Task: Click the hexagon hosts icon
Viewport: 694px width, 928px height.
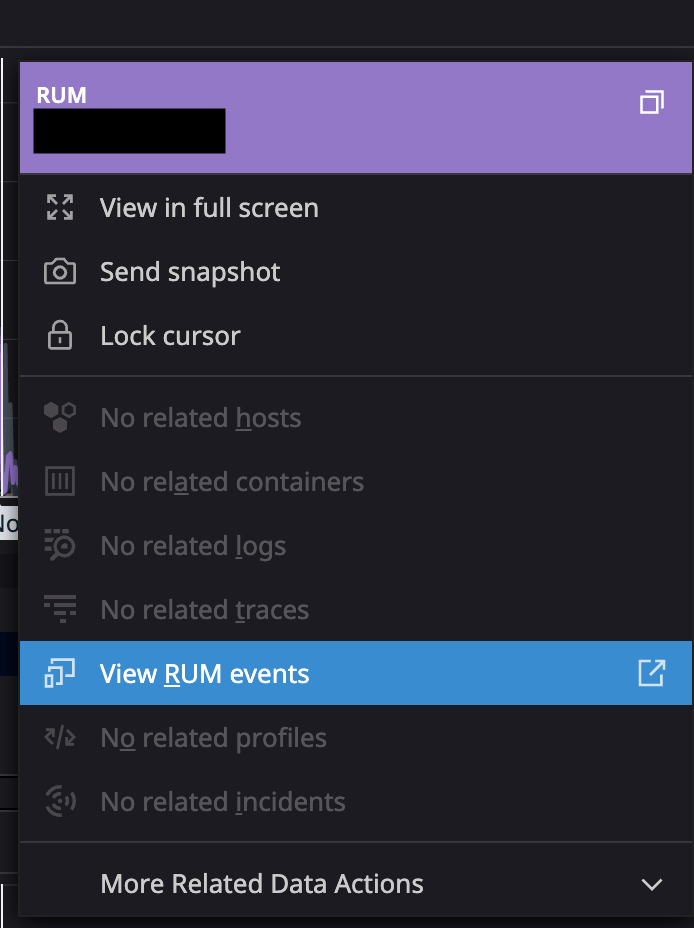Action: pos(60,418)
